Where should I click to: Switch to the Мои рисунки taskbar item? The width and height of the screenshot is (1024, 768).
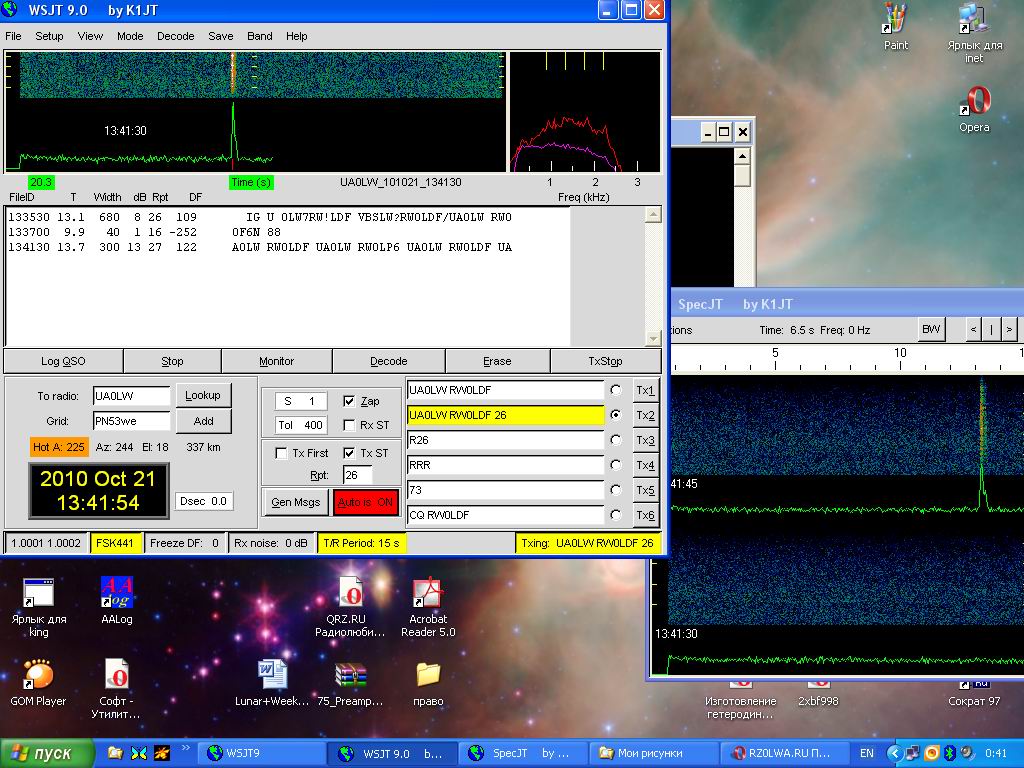coord(653,753)
